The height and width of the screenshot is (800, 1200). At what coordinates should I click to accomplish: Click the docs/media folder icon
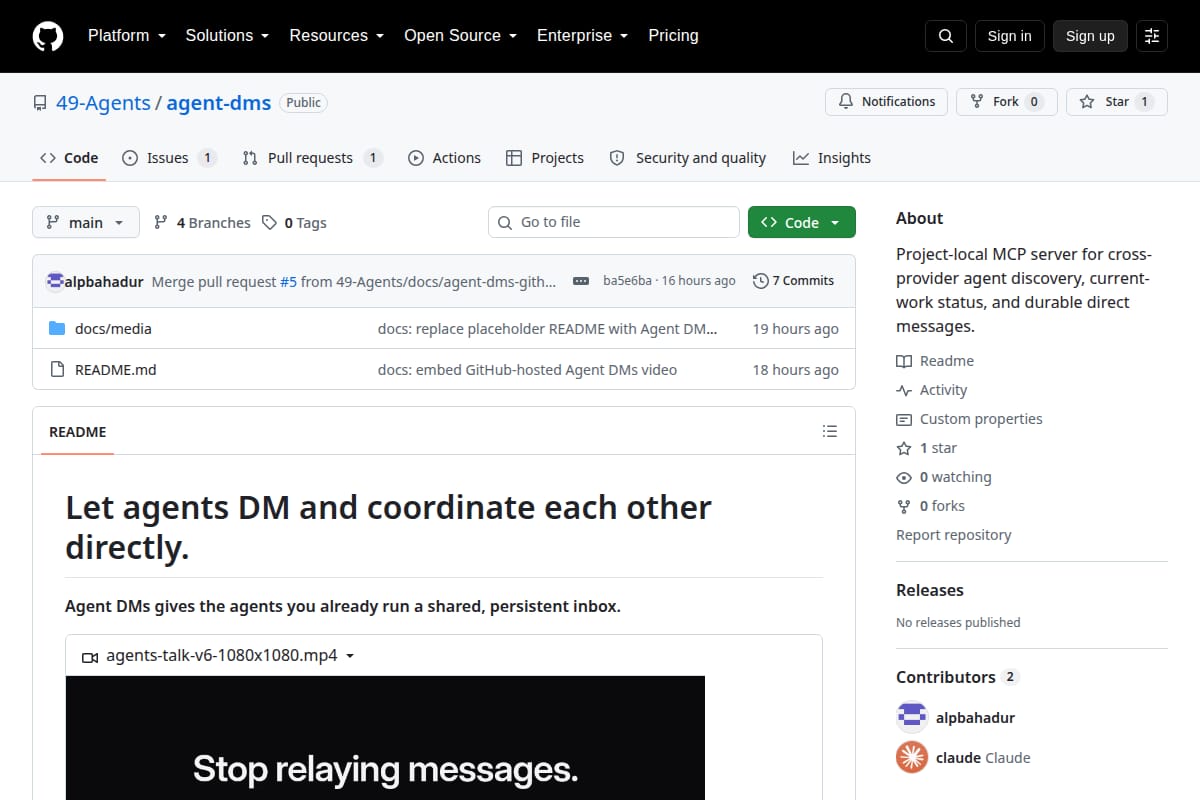click(x=57, y=328)
